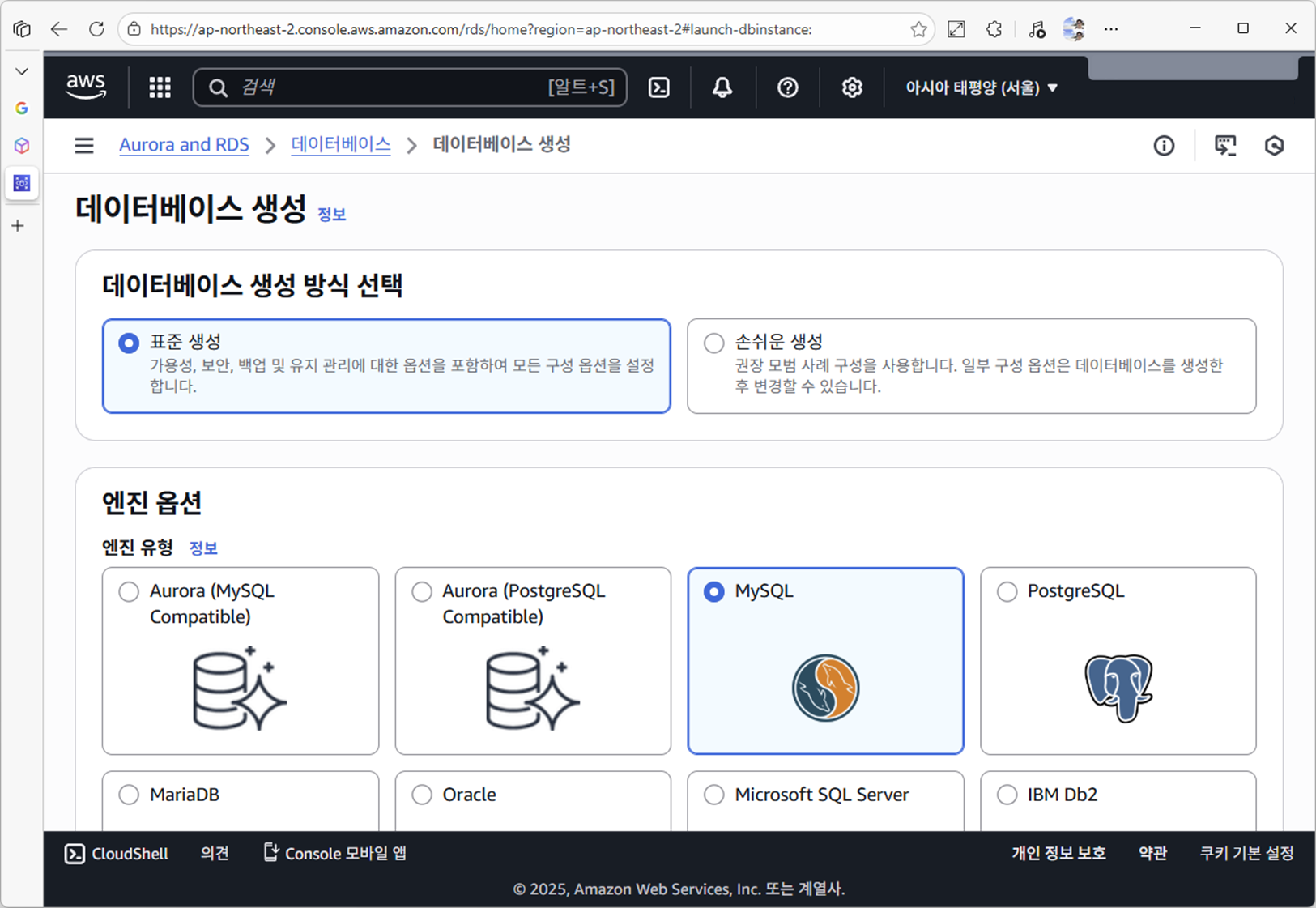Image resolution: width=1316 pixels, height=908 pixels.
Task: Reload the page with the refresh icon
Action: [96, 29]
